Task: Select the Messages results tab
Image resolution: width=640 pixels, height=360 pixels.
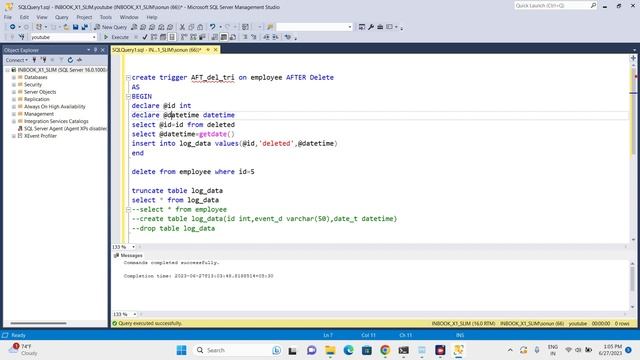Action: click(128, 256)
